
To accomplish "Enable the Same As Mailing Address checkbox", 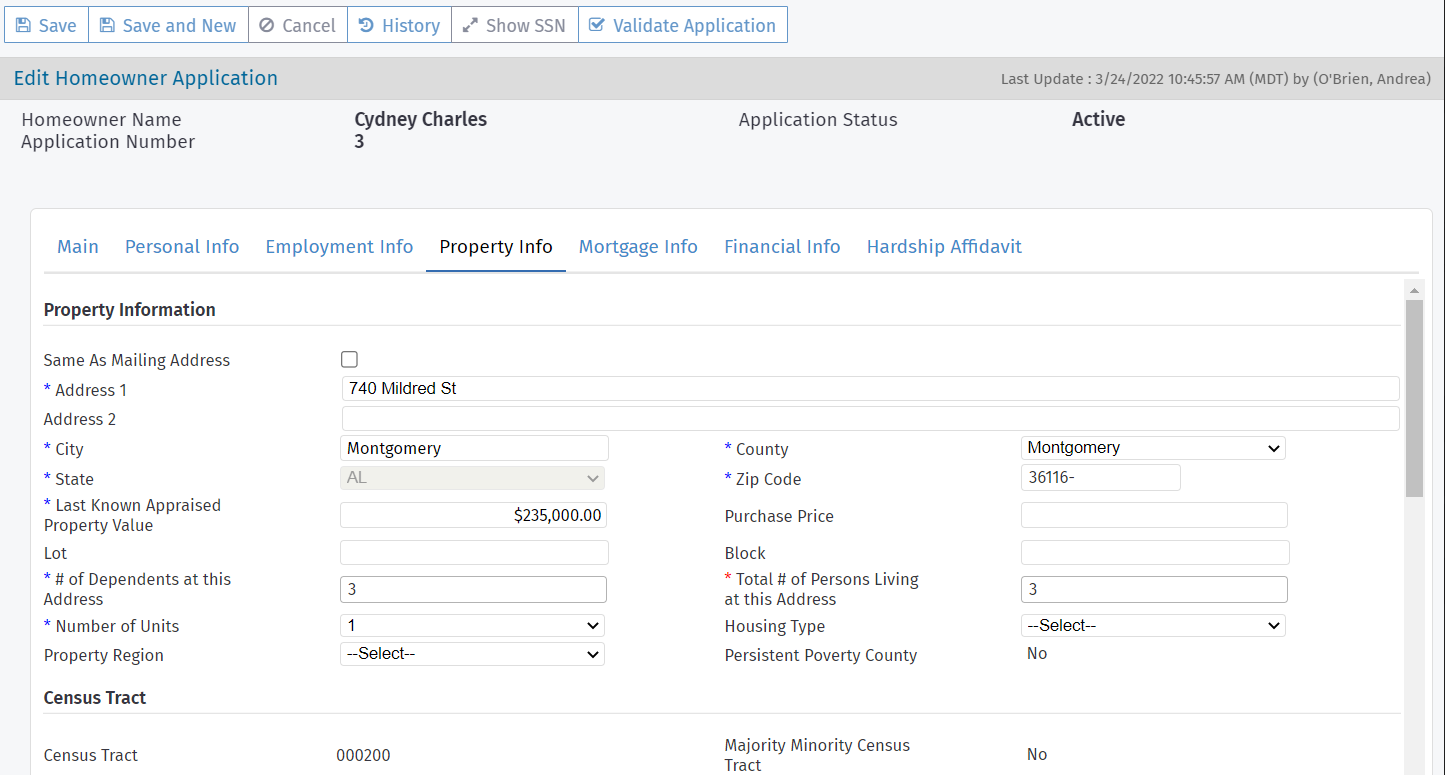I will click(x=349, y=359).
